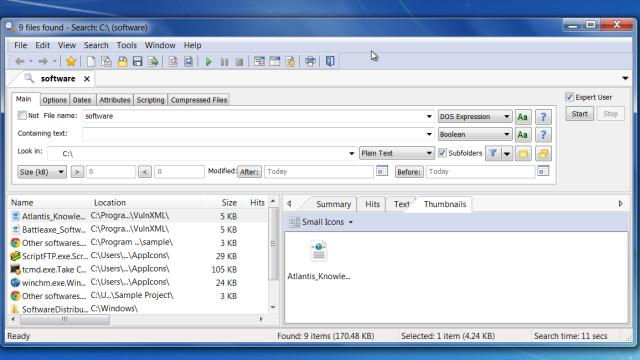Screen dimensions: 640x360
Task: Click the File name input field
Action: tap(254, 116)
